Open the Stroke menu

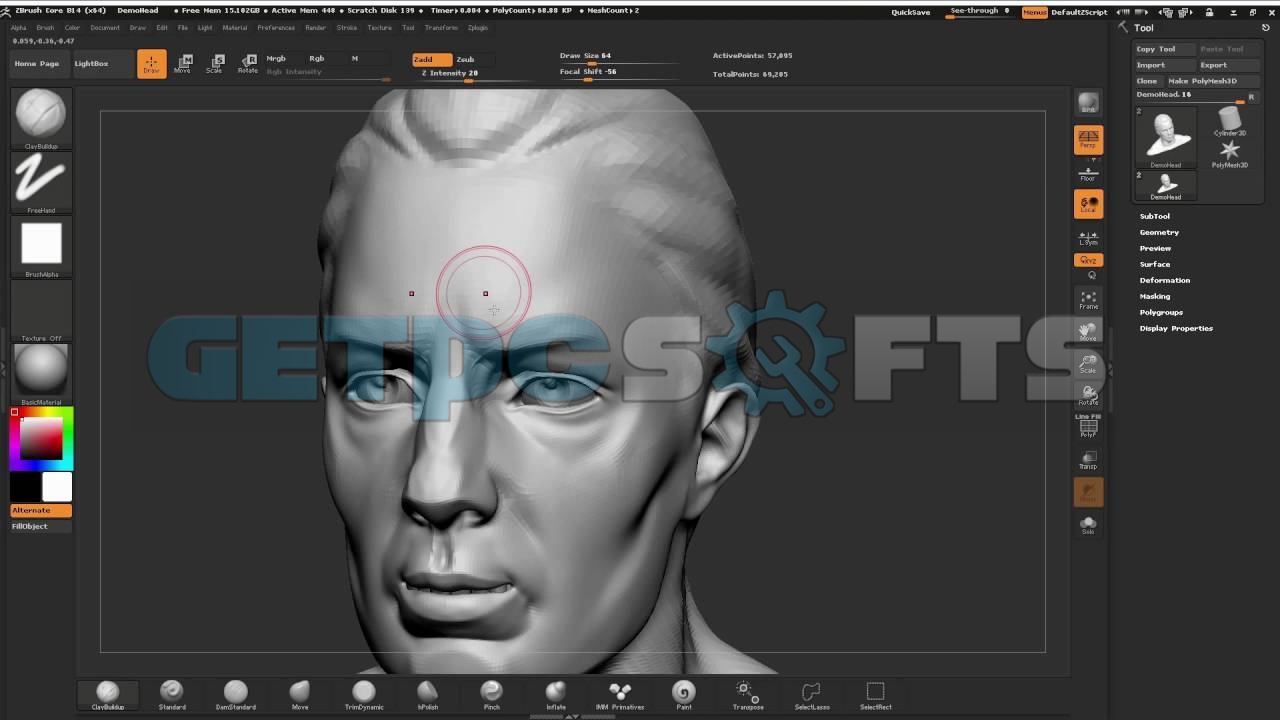tap(347, 28)
